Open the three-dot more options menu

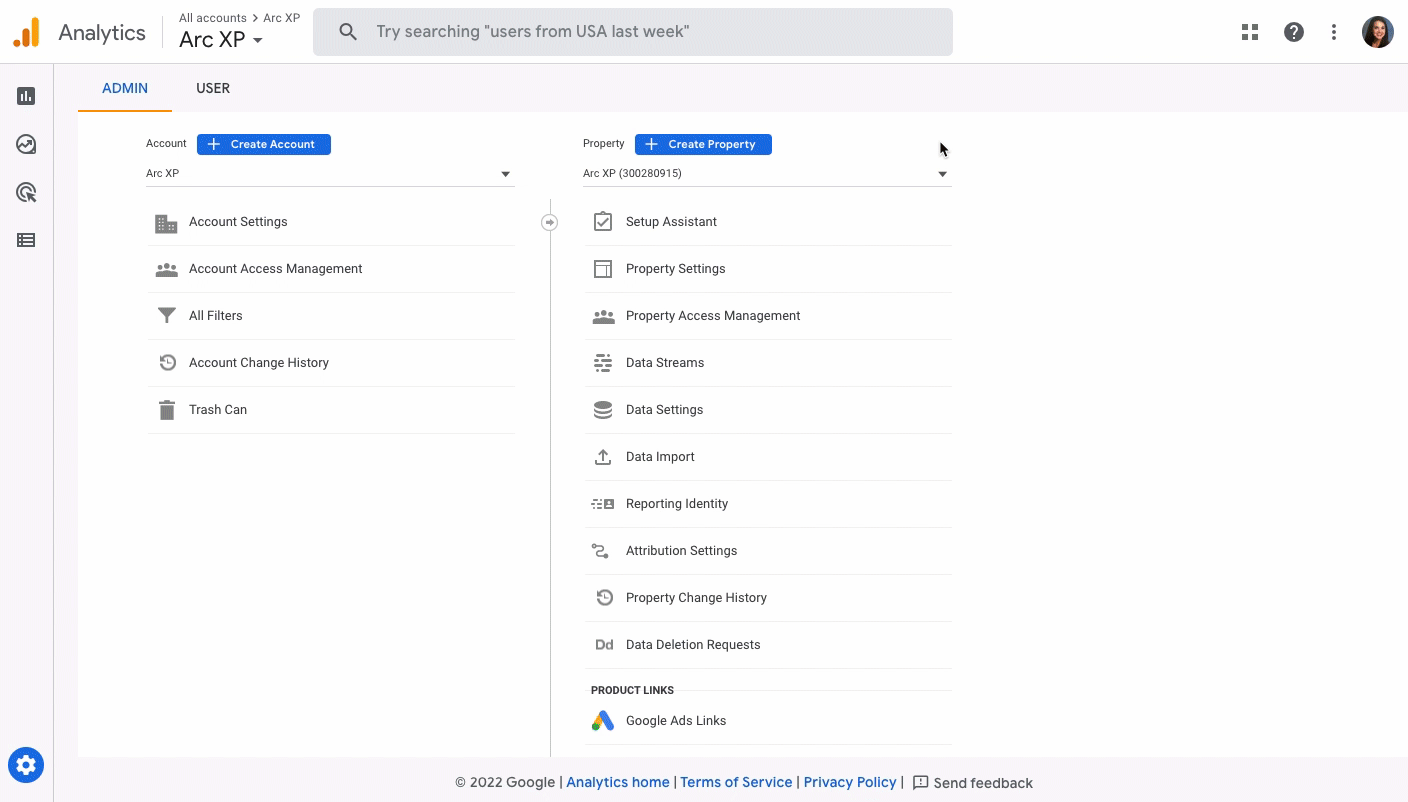[x=1334, y=32]
